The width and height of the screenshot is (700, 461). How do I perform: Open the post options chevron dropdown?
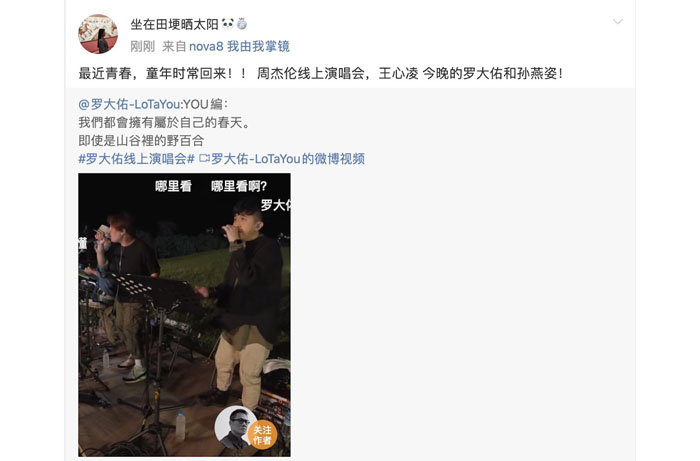[617, 22]
